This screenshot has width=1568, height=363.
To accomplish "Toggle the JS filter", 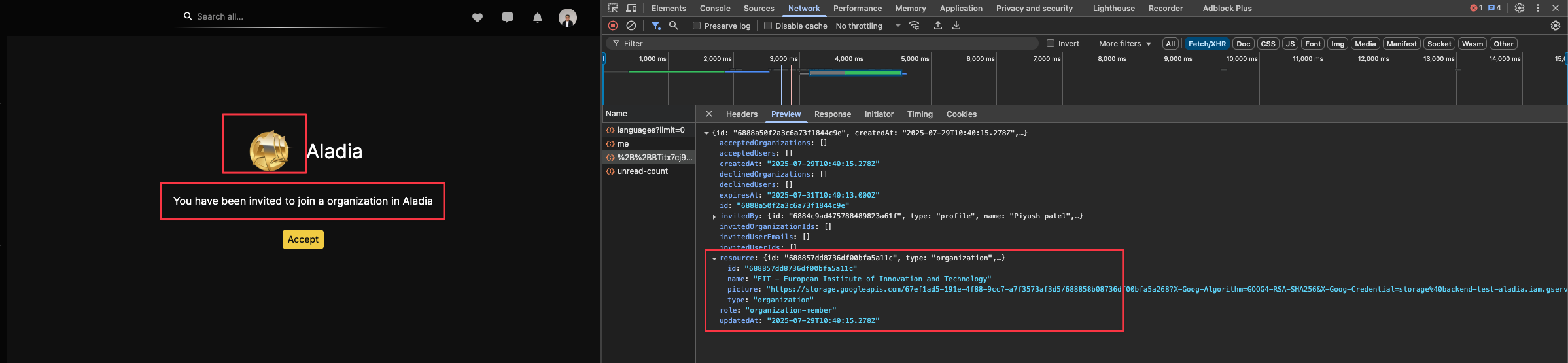I will pyautogui.click(x=1290, y=44).
